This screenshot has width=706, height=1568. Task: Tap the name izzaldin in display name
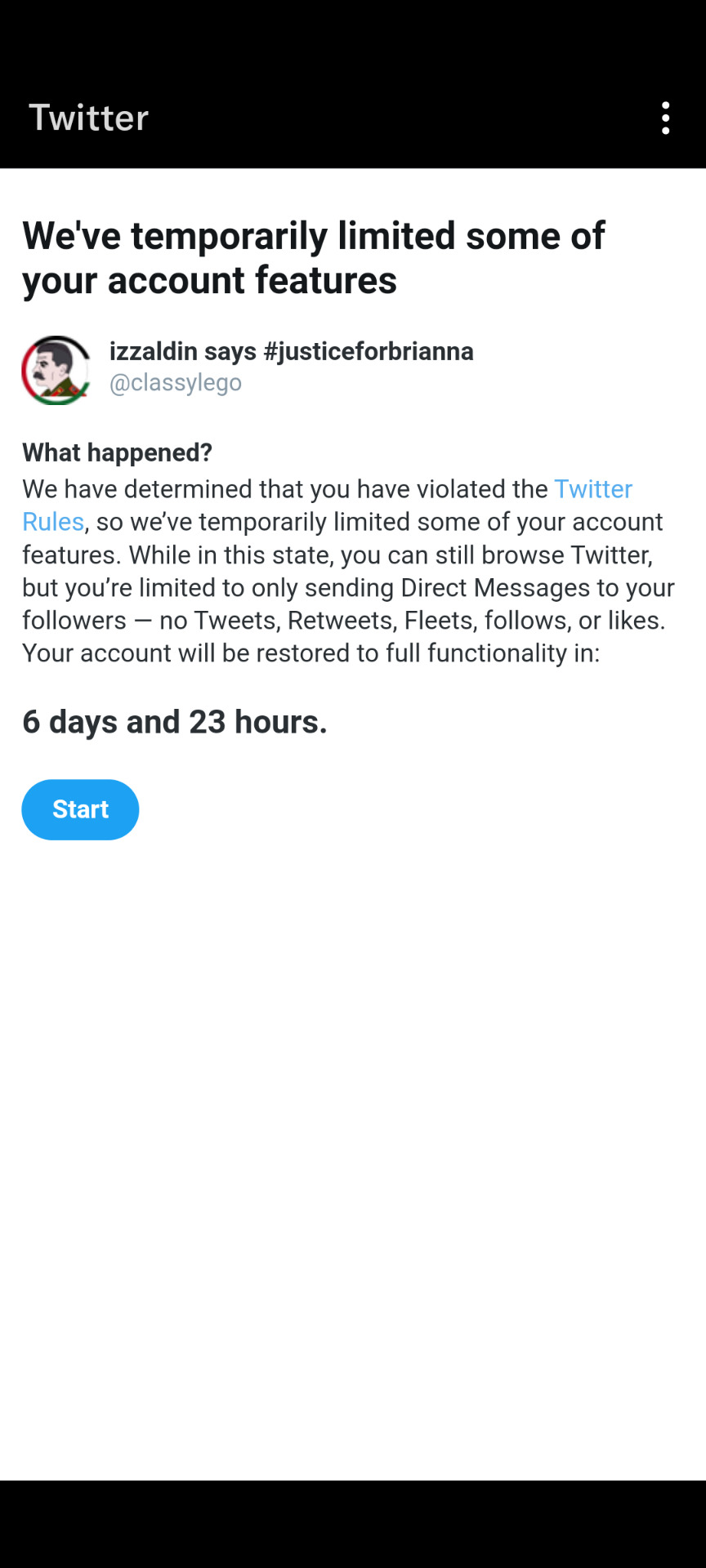tap(154, 351)
